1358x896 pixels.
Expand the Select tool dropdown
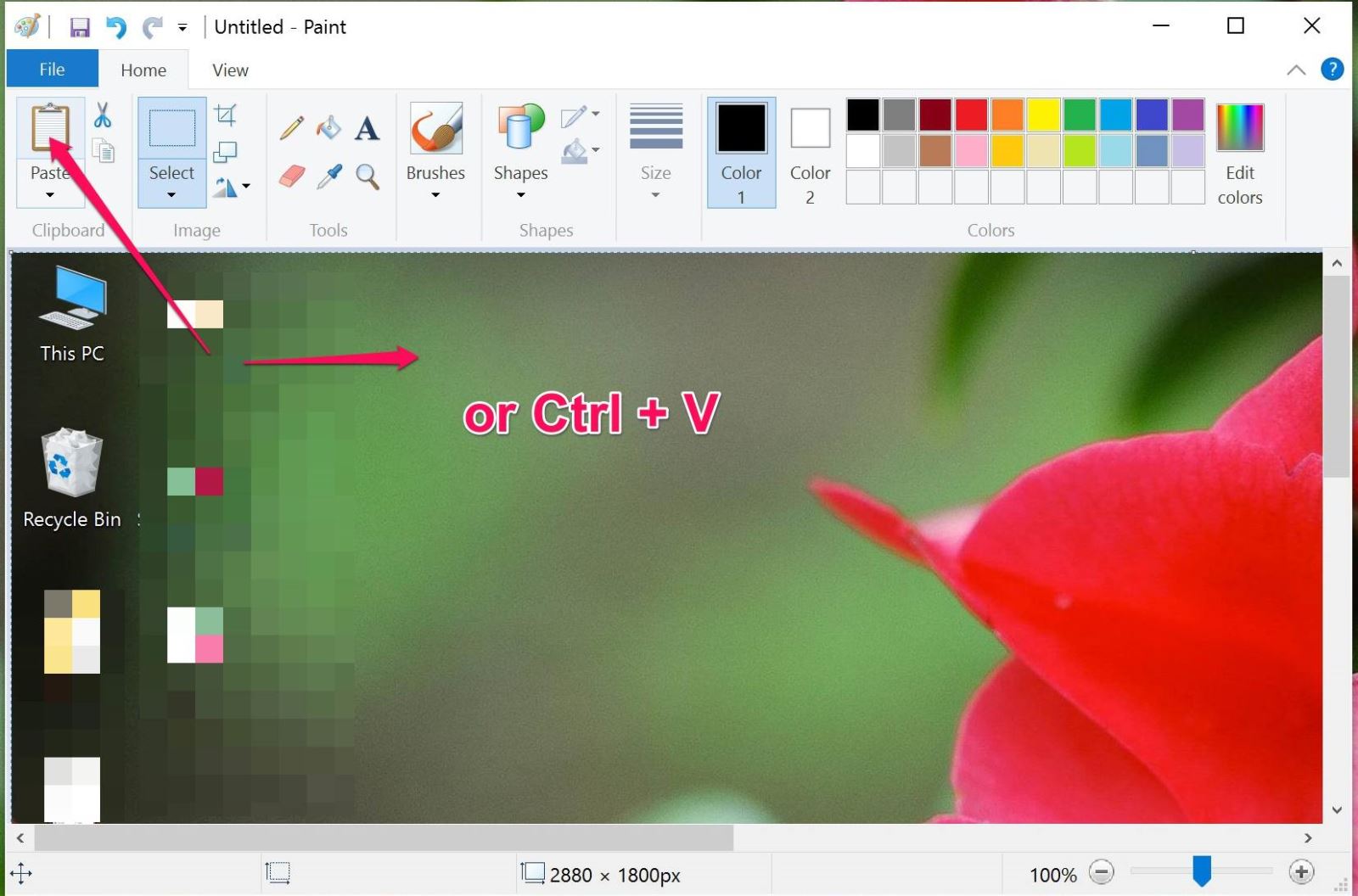pos(171,193)
